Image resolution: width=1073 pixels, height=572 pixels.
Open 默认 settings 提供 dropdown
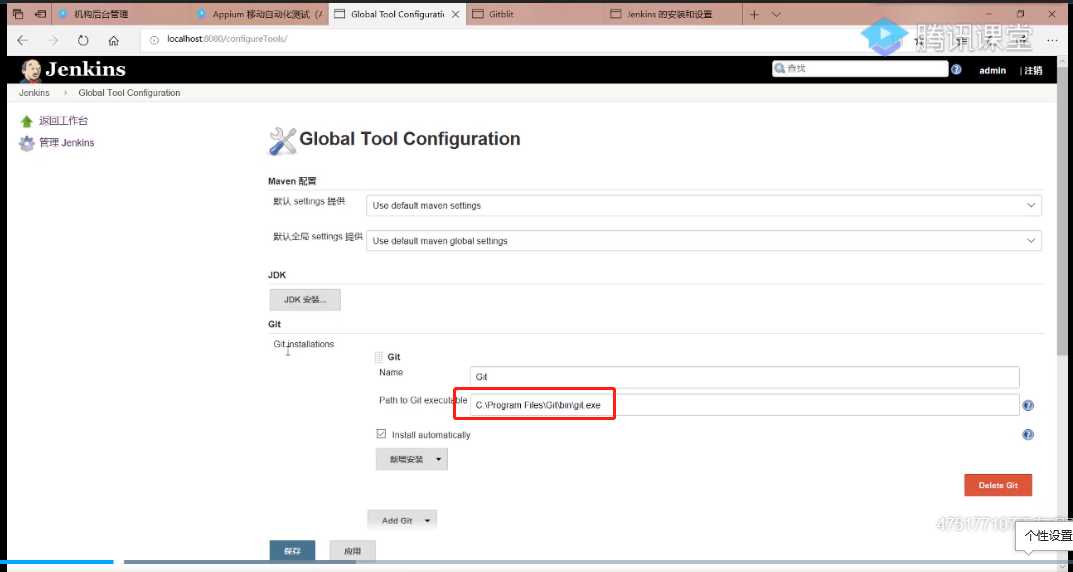703,205
